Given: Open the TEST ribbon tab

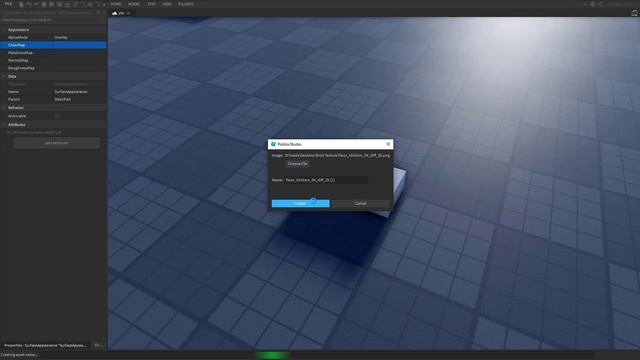Looking at the screenshot, I should pos(151,4).
